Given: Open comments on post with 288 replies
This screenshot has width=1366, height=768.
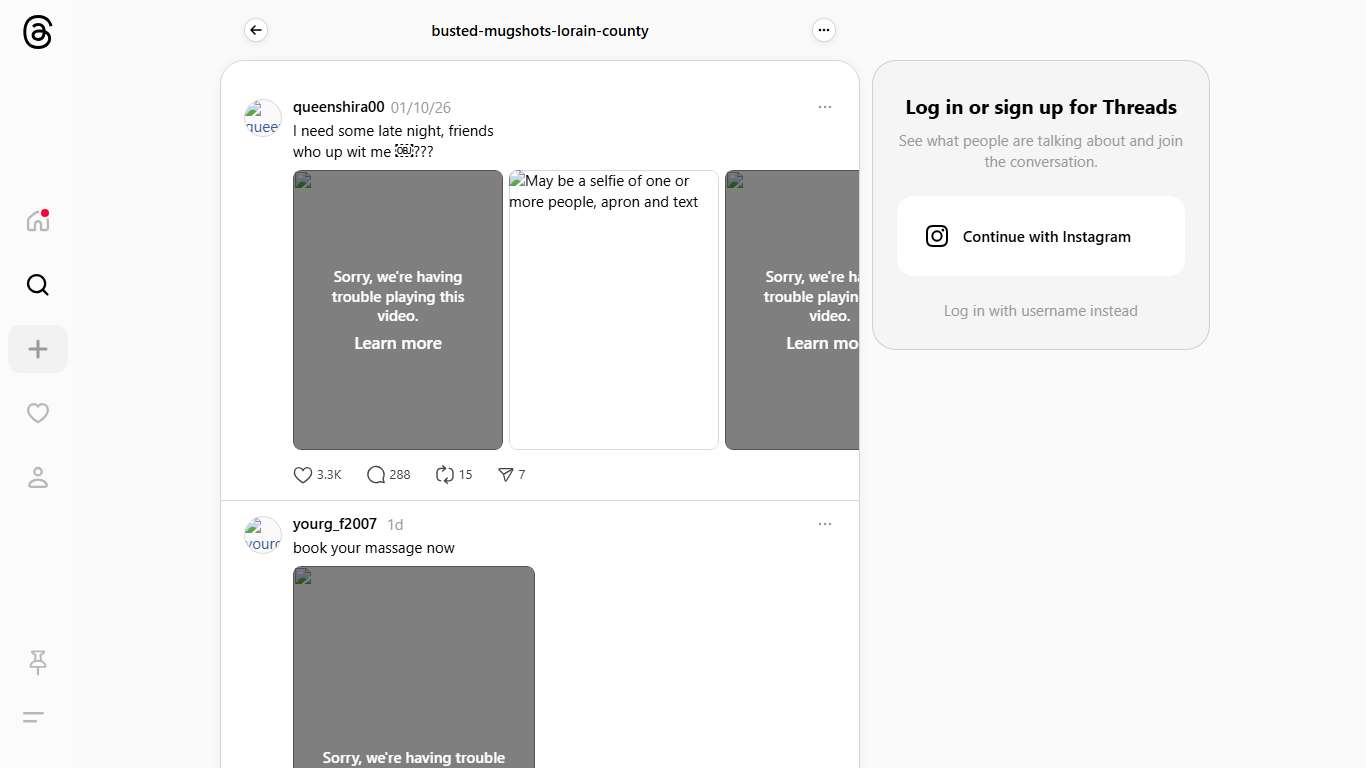Looking at the screenshot, I should tap(376, 475).
